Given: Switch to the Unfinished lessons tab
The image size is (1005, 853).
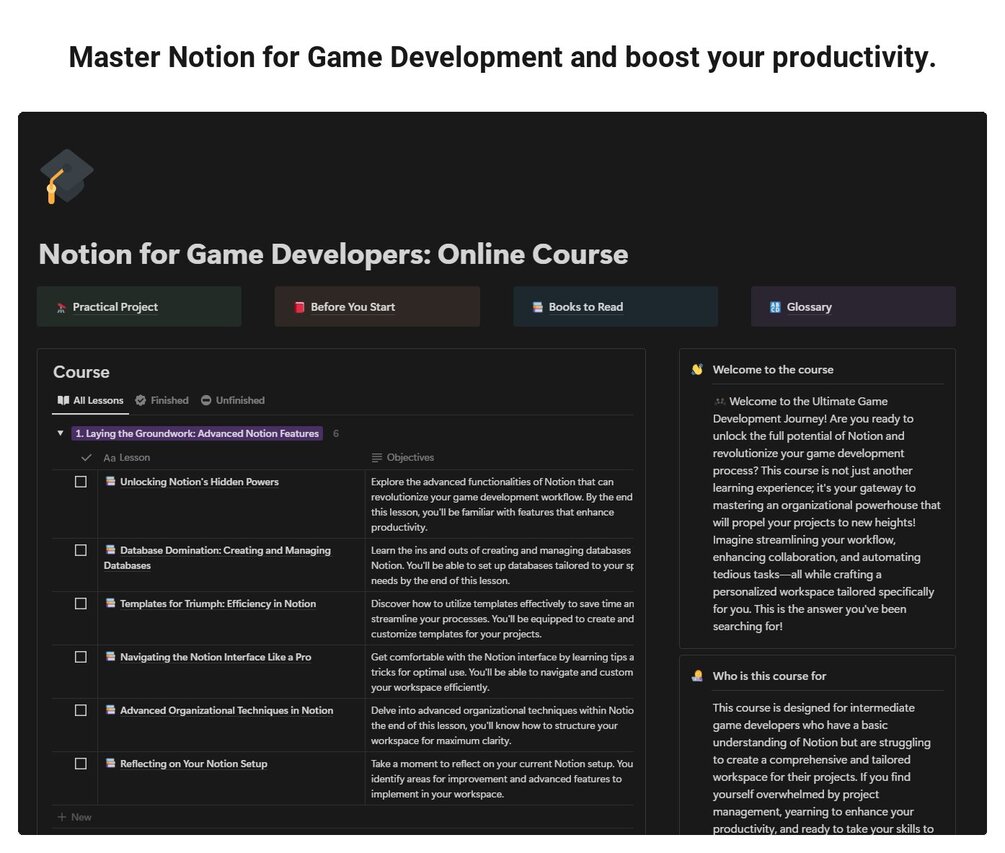Looking at the screenshot, I should [x=233, y=400].
